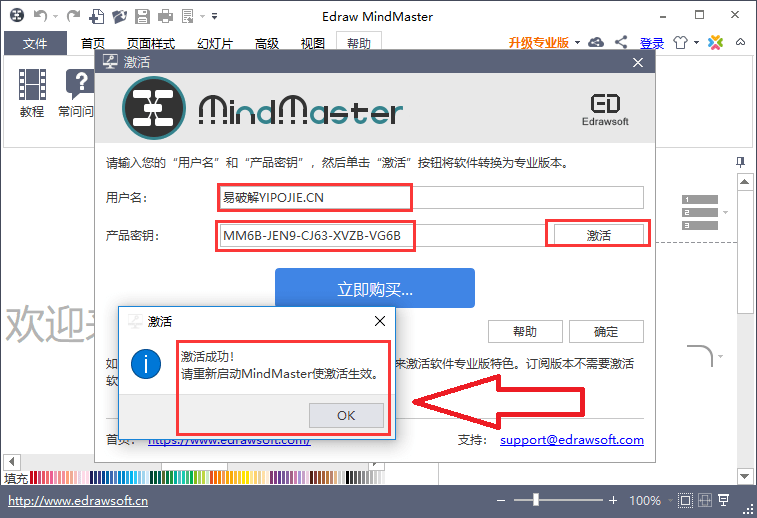Expand the shirt theme icon dropdown
Screen dimensions: 757x518
click(x=697, y=43)
